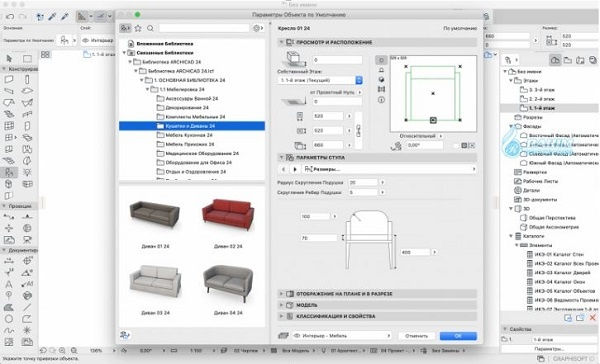Select the Camera tool in the toolbox
The image size is (600, 364).
[x=27, y=240]
